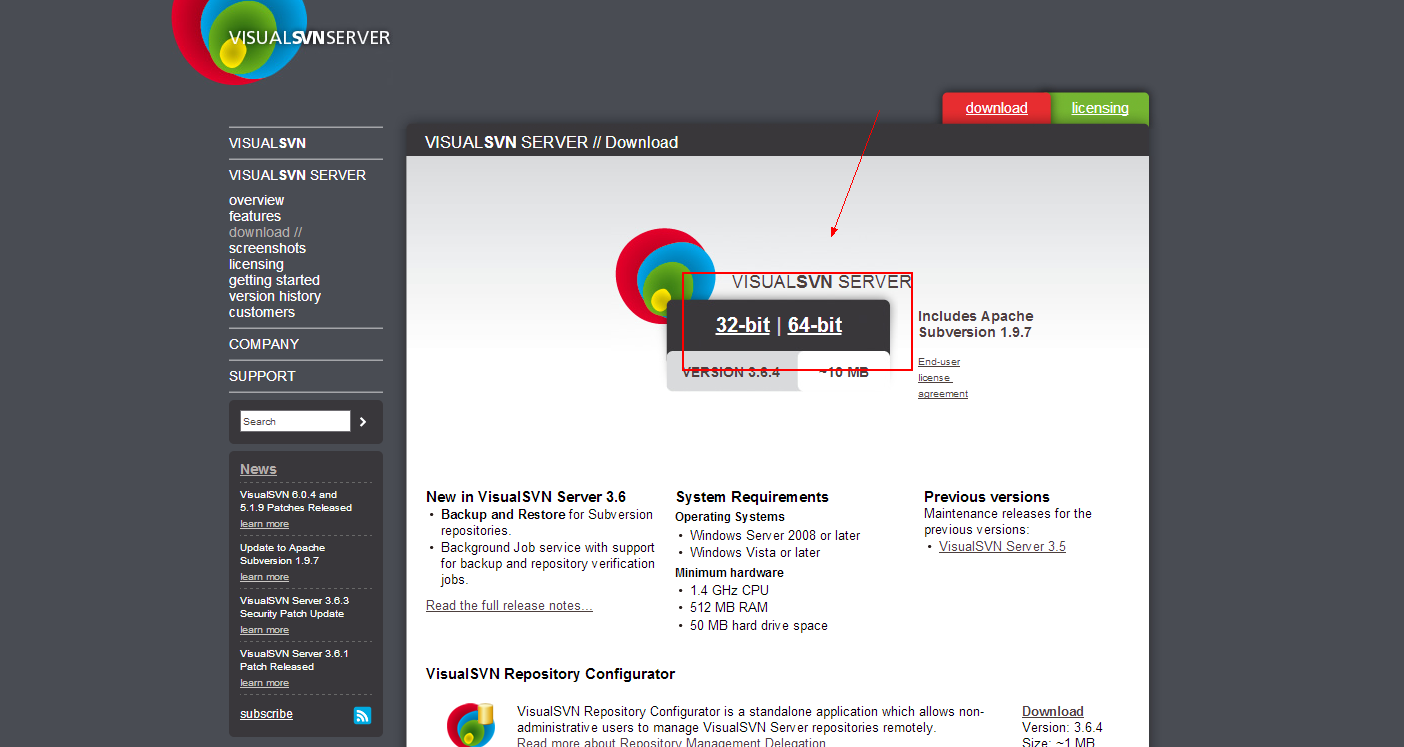Image resolution: width=1404 pixels, height=747 pixels.
Task: Click the 1.4 GHz CPU requirement text
Action: point(729,591)
